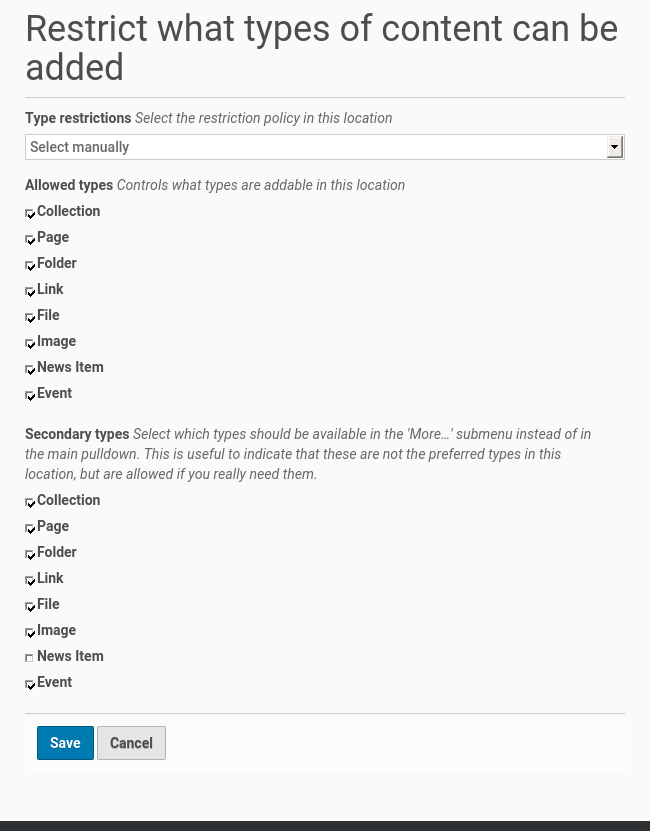Toggle Image checkbox in Allowed types
Viewport: 650px width, 831px height.
(30, 343)
